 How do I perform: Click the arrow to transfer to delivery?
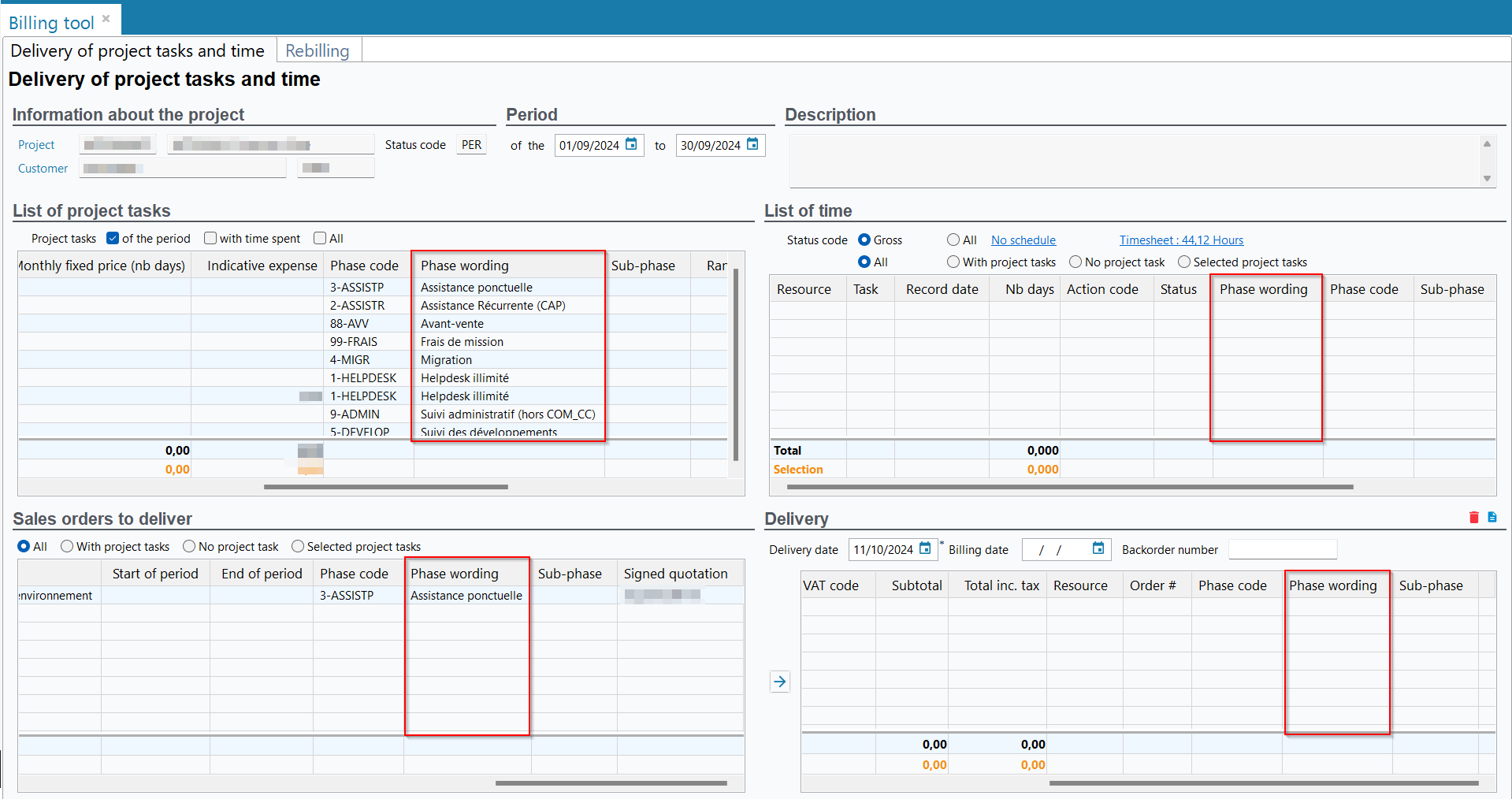pyautogui.click(x=779, y=682)
